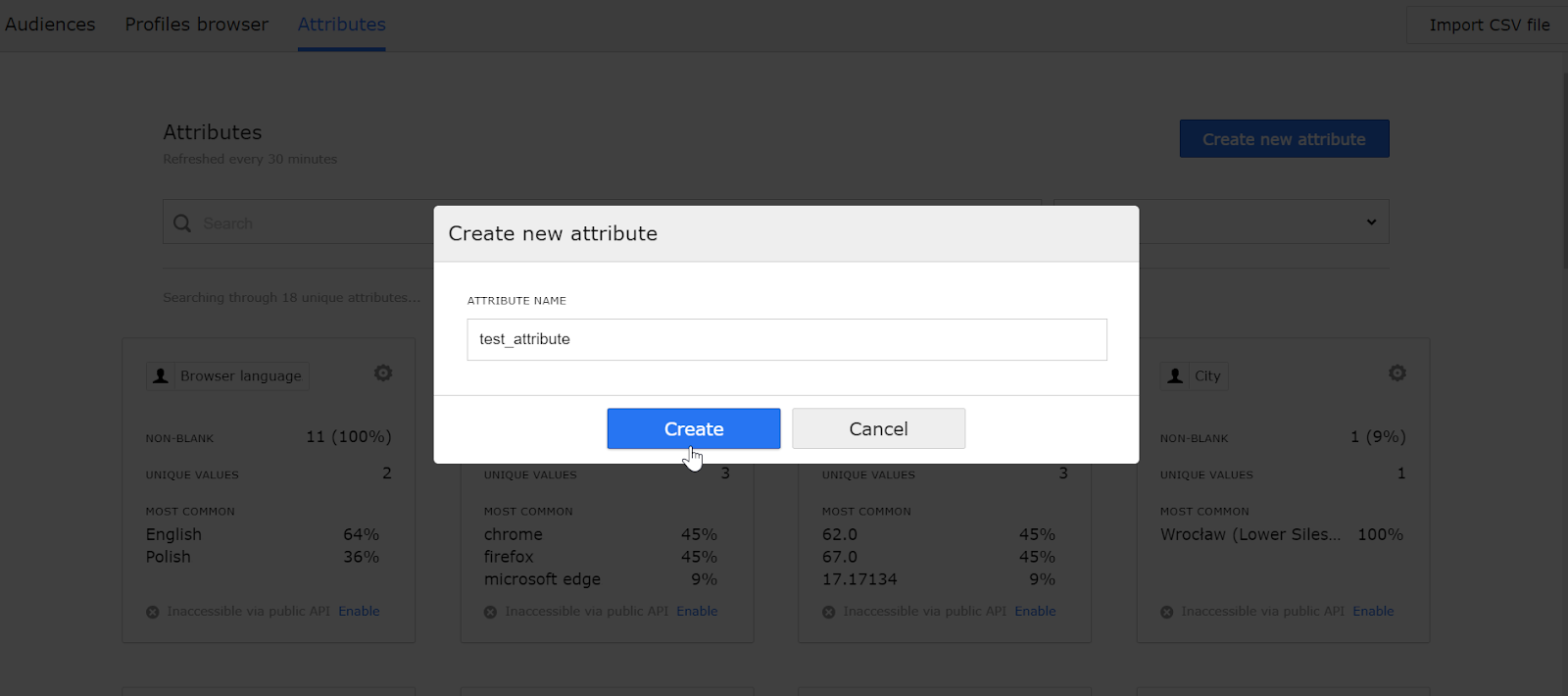Click the 62.0 value row
This screenshot has height=696, width=1568.
click(939, 534)
